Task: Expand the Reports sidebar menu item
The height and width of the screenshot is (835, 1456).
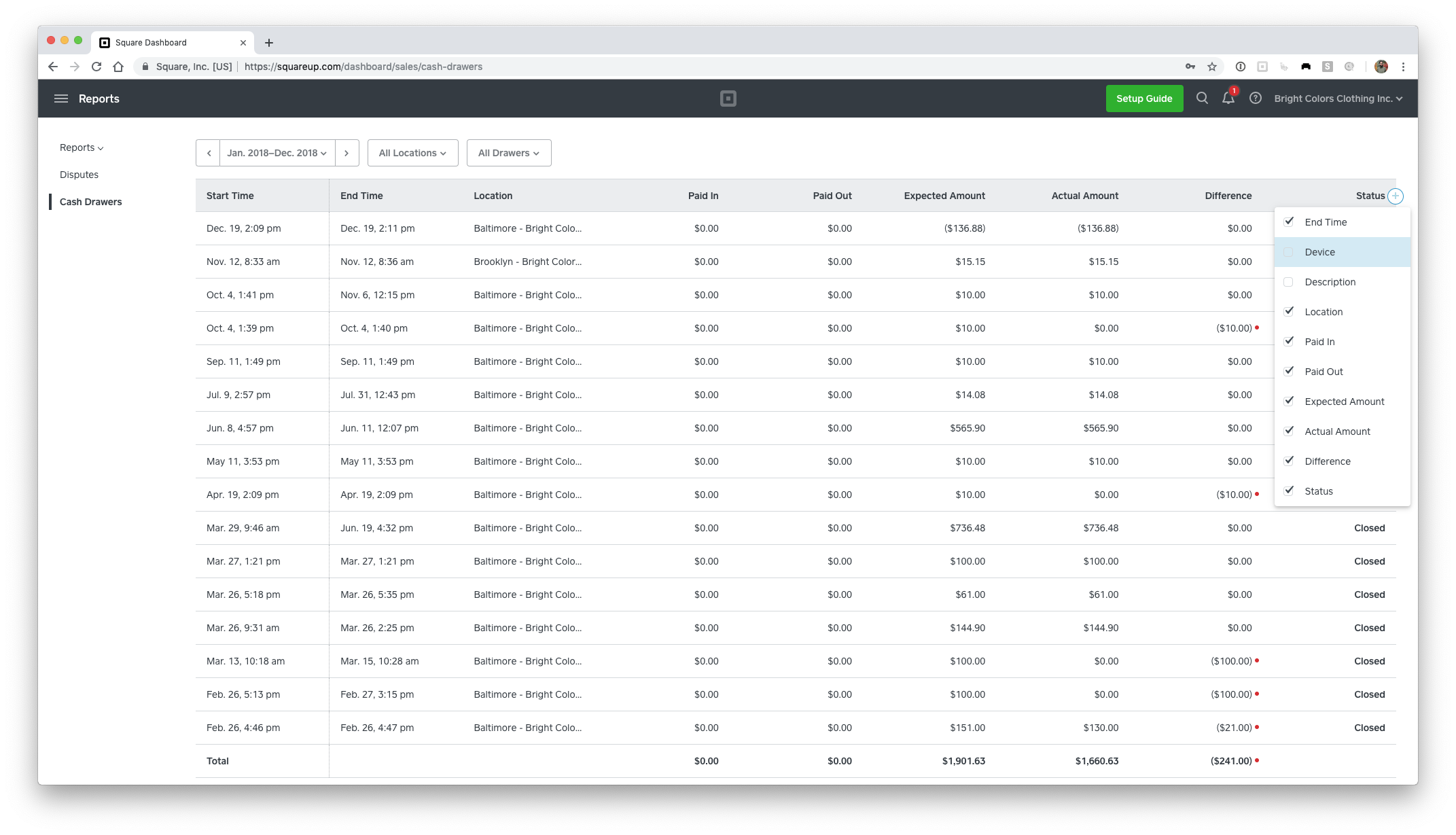Action: point(82,147)
